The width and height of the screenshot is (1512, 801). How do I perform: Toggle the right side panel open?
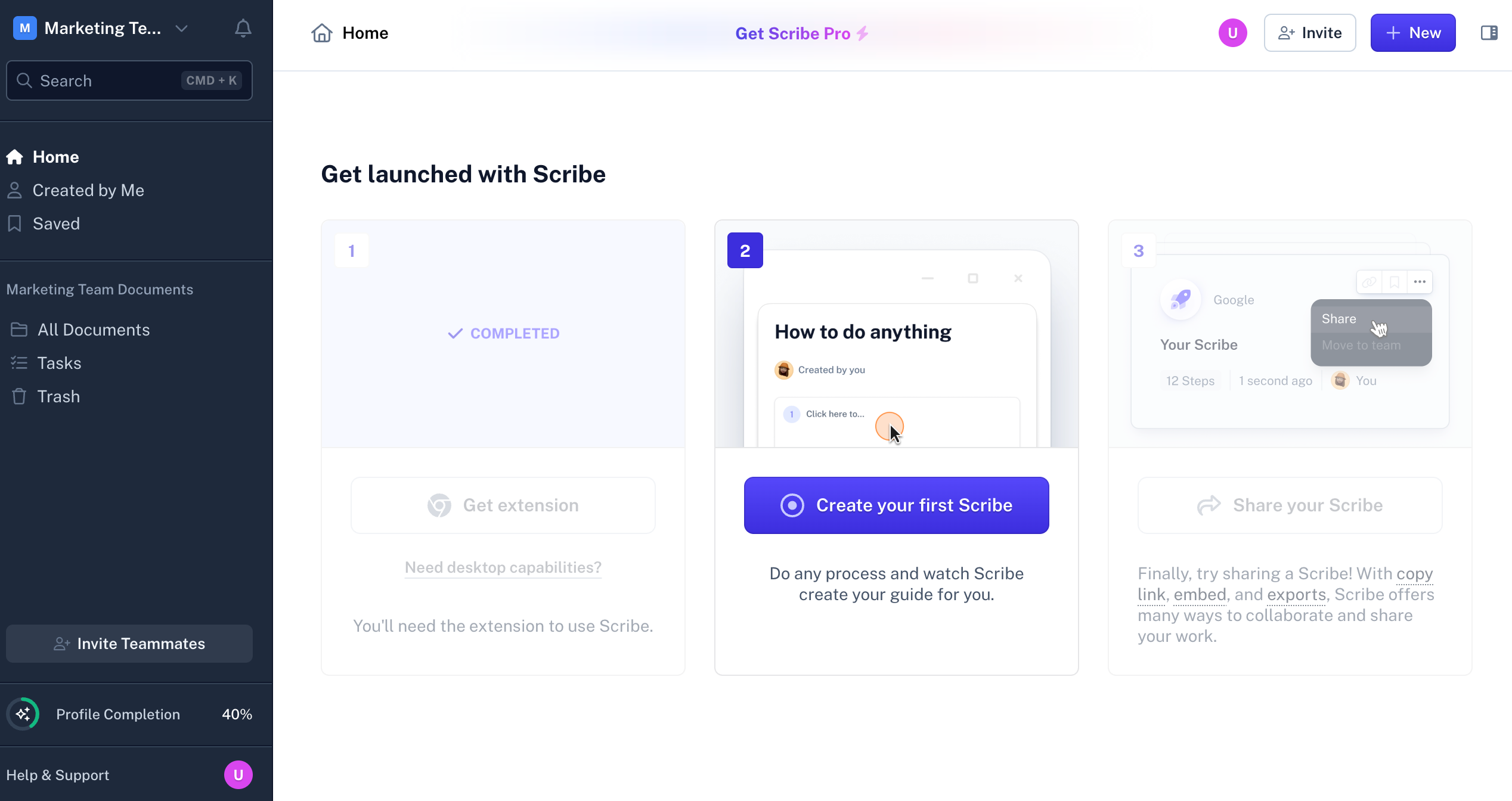1490,33
